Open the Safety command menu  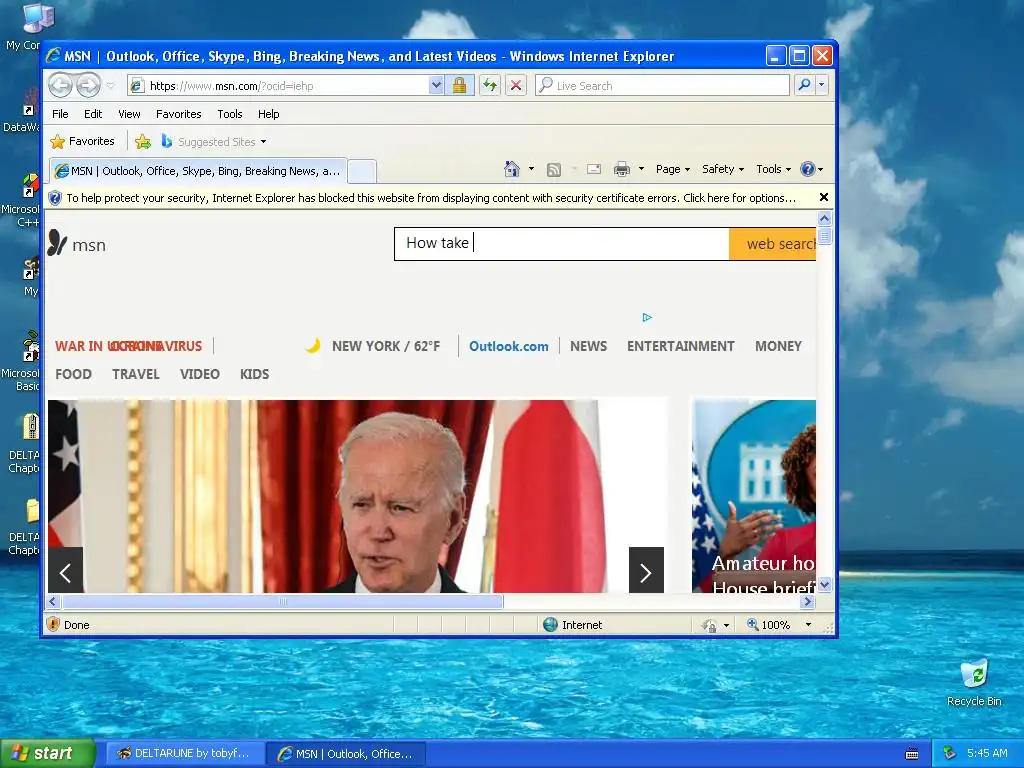coord(723,169)
